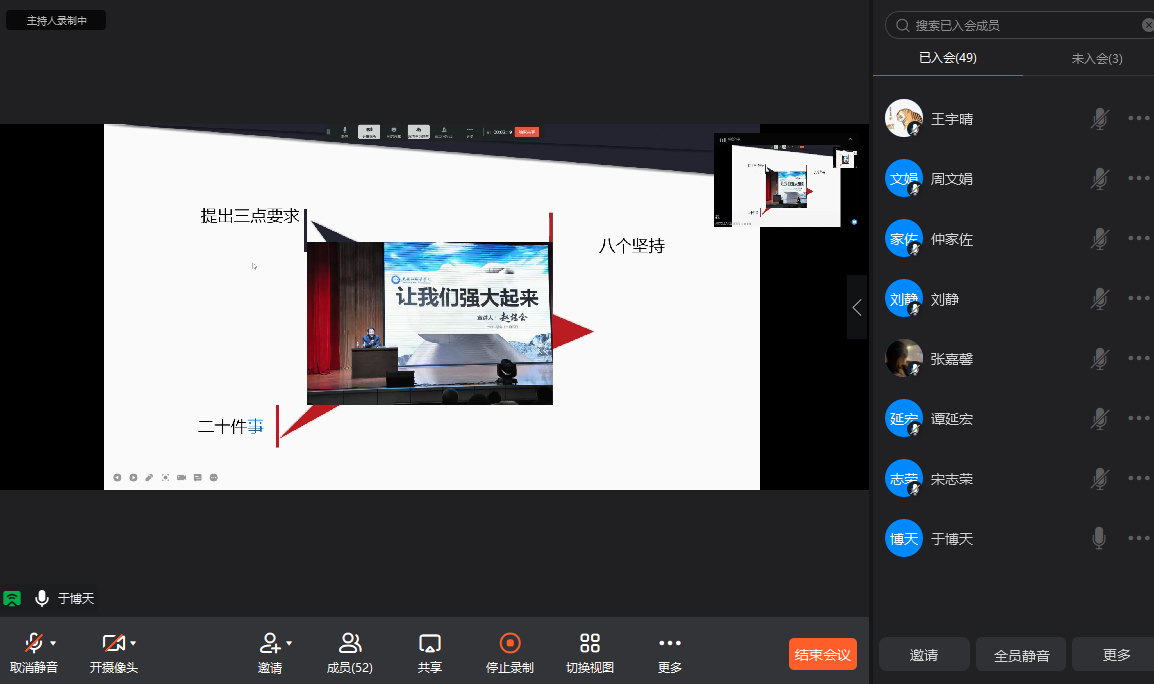Open more options for member 张嘉馨

coord(1138,358)
